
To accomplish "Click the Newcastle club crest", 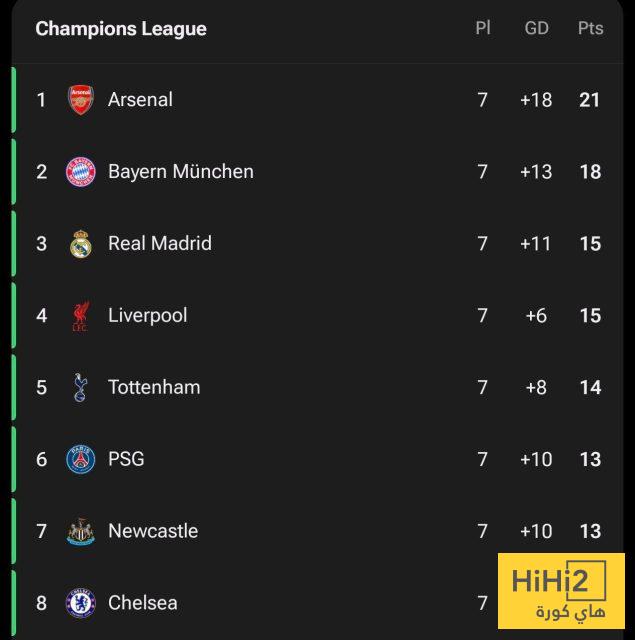I will [x=81, y=532].
